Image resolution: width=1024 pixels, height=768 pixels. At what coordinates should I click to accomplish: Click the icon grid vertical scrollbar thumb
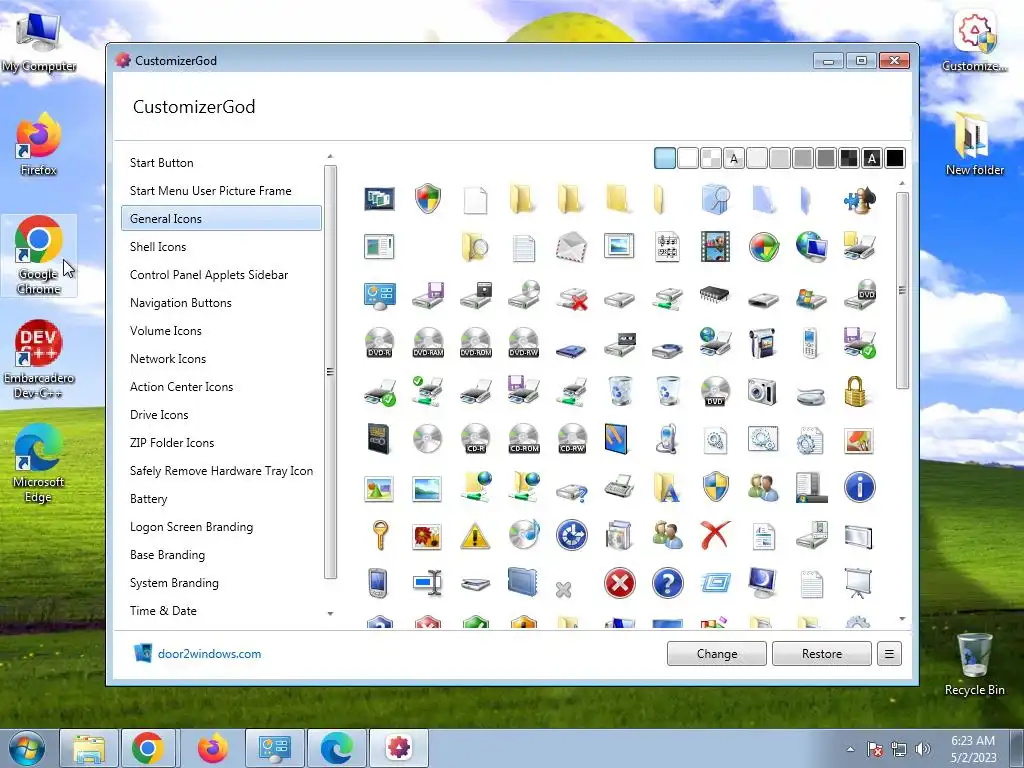coord(902,290)
